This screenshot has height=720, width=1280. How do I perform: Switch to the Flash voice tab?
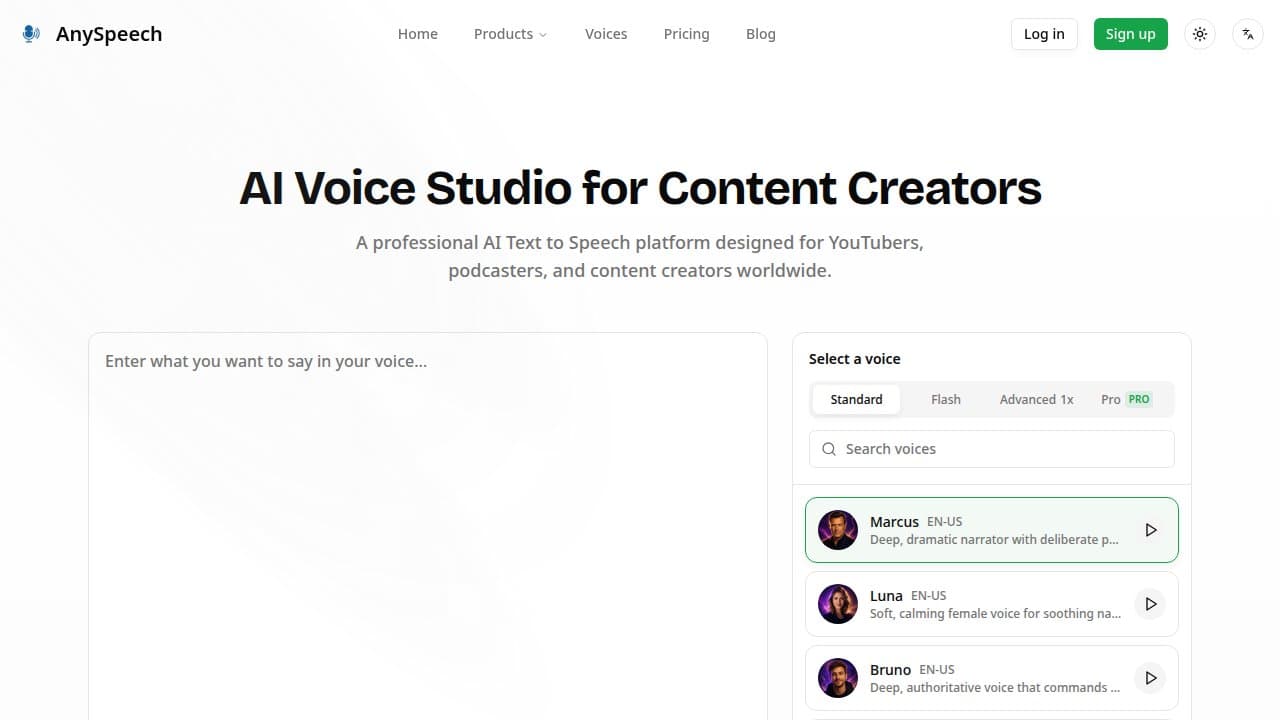[x=946, y=399]
